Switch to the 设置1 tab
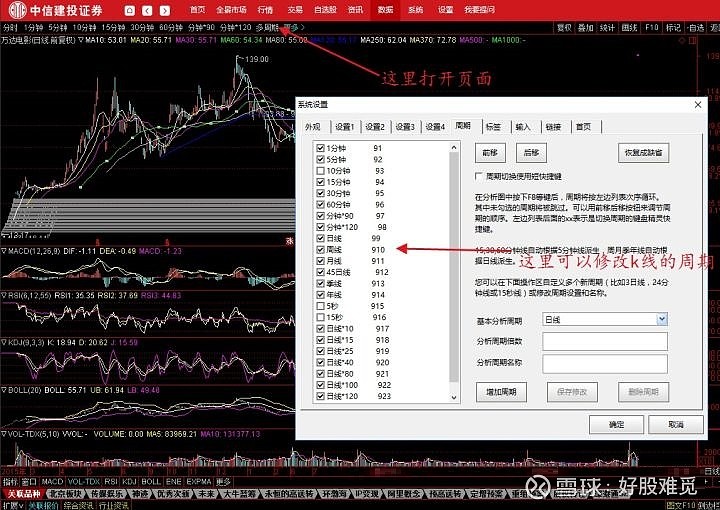This screenshot has width=720, height=510. pyautogui.click(x=344, y=127)
